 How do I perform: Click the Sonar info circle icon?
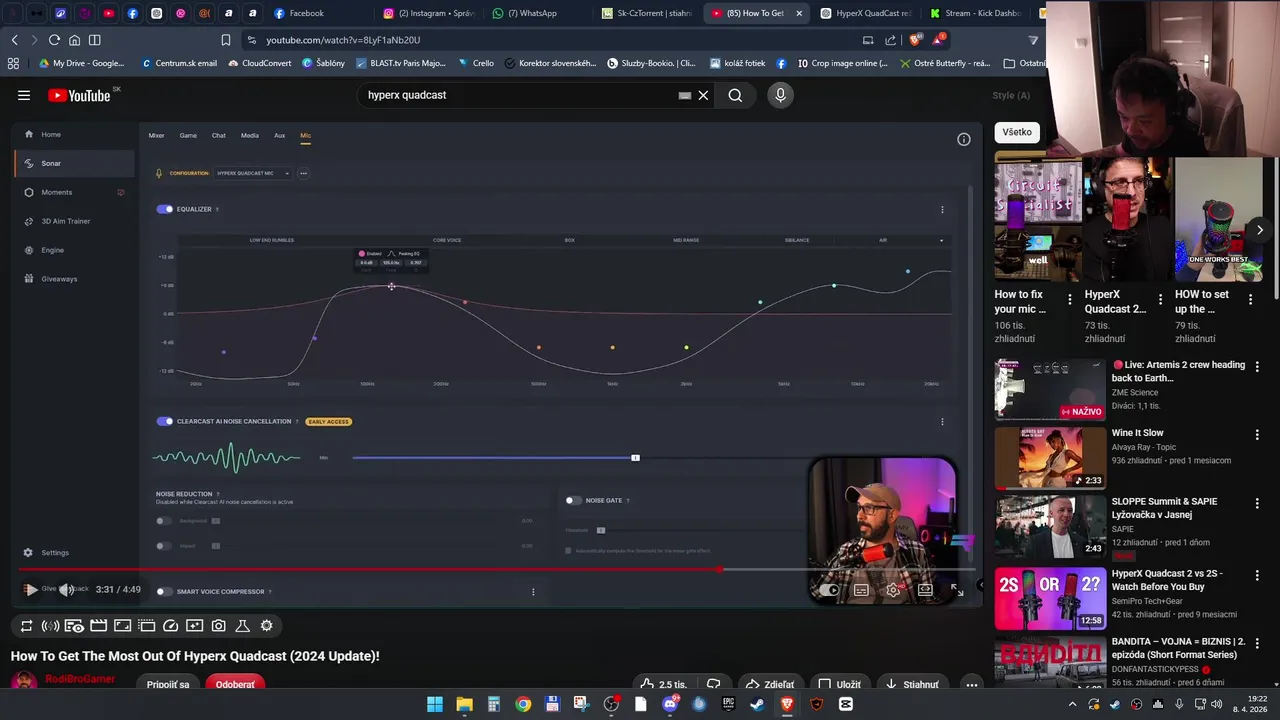[964, 140]
